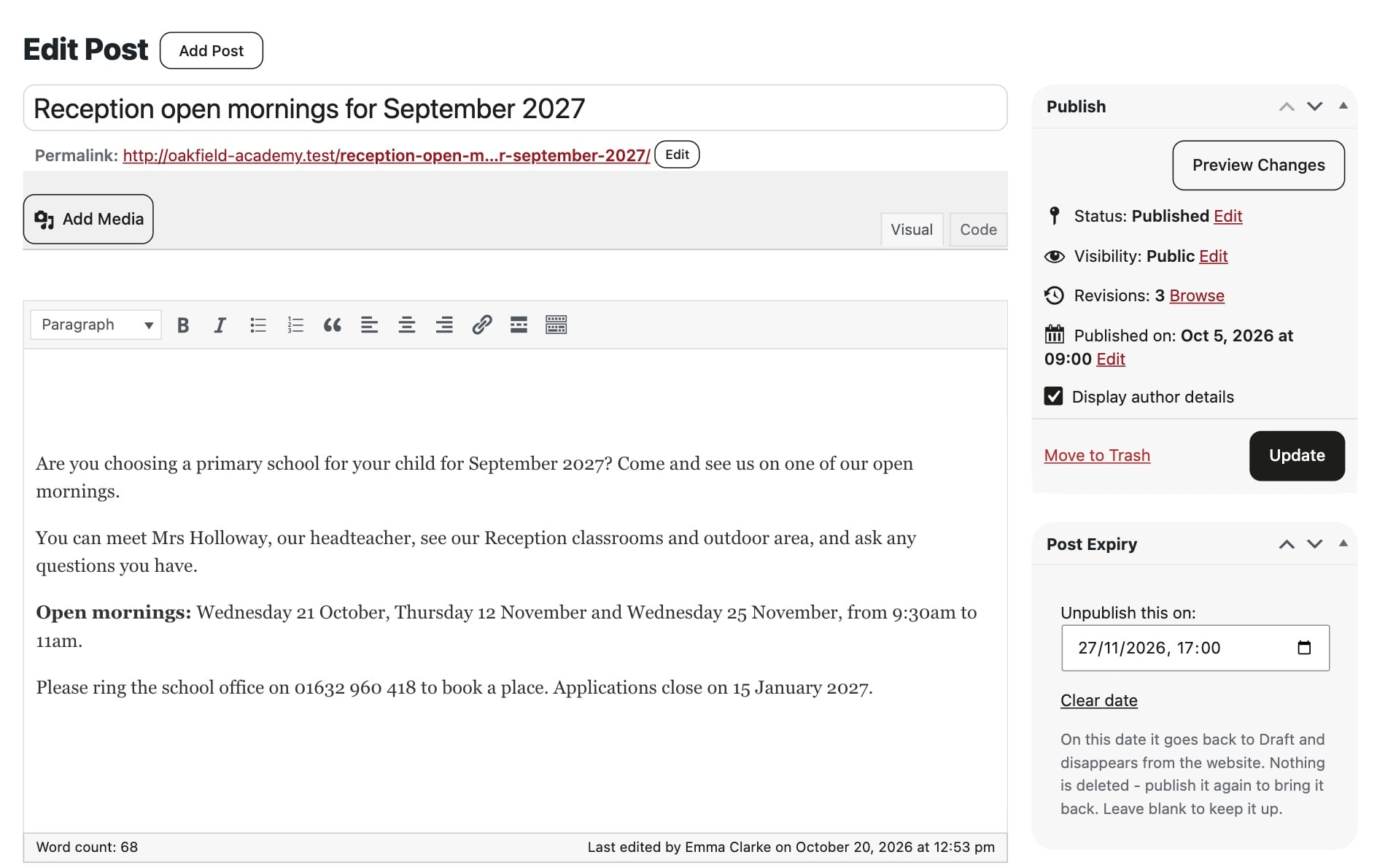The image size is (1377, 868).
Task: Click the 'Word count: 68' status
Action: 87,847
